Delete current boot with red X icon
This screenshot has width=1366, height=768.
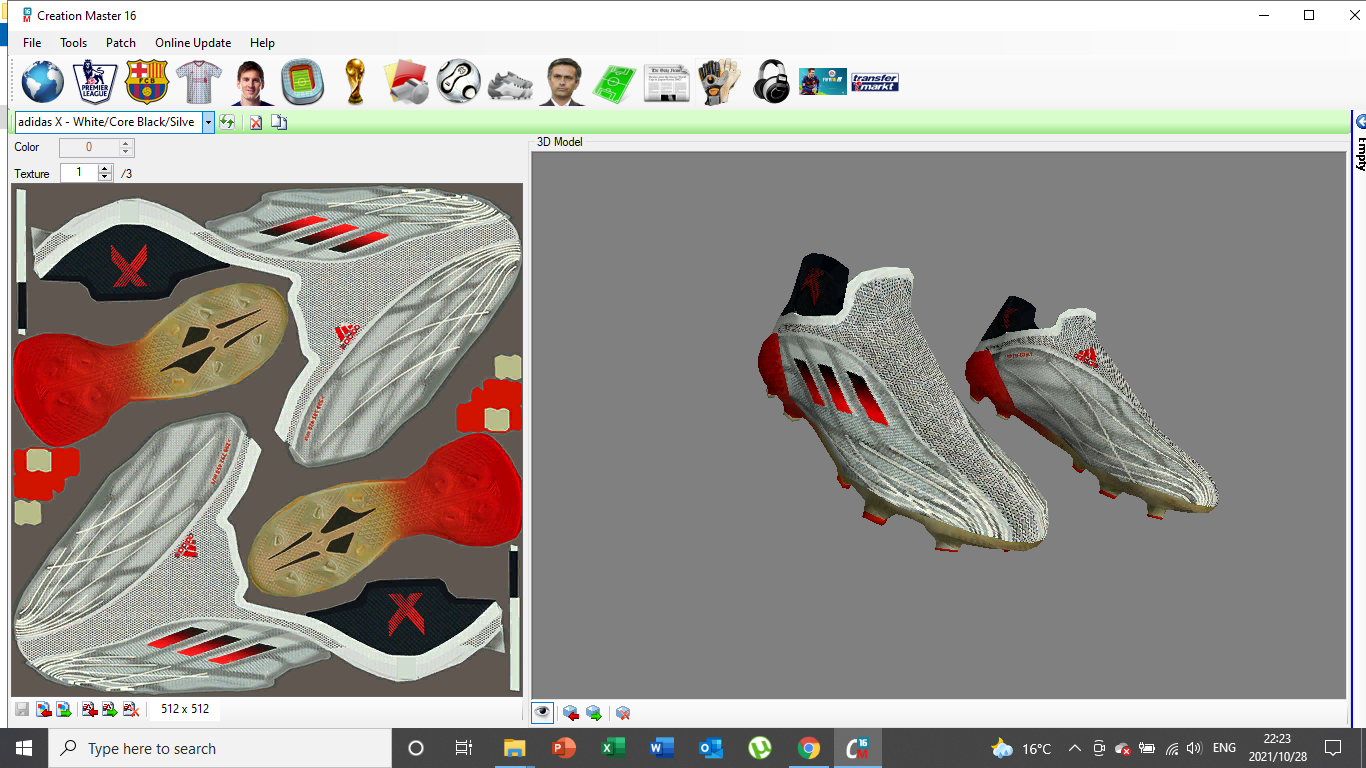tap(256, 122)
